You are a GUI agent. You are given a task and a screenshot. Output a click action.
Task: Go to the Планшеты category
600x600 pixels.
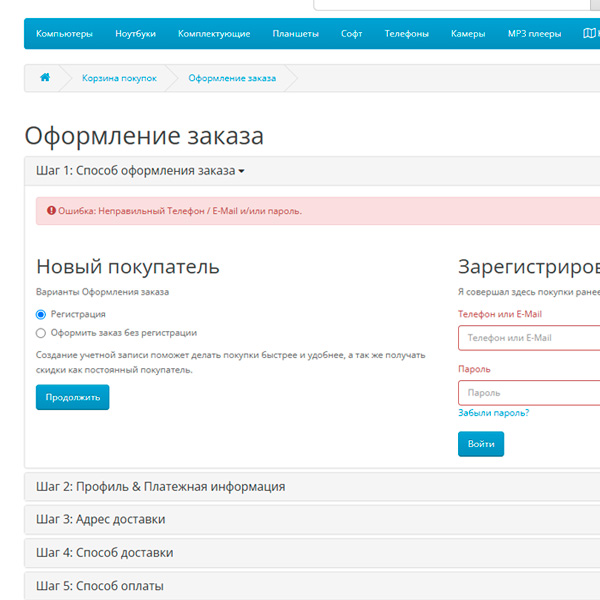tap(295, 34)
